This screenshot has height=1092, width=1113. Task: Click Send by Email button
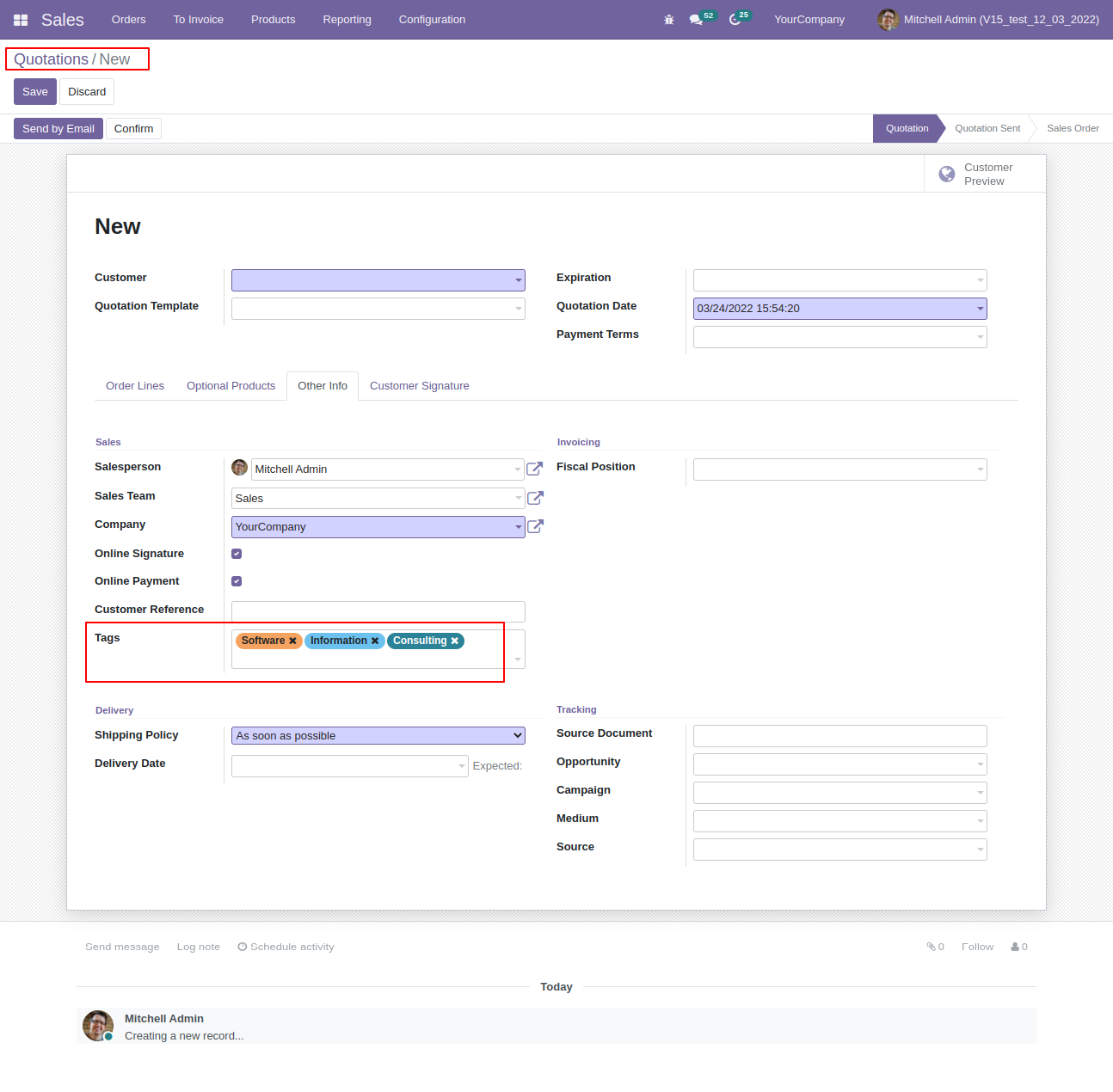point(58,129)
